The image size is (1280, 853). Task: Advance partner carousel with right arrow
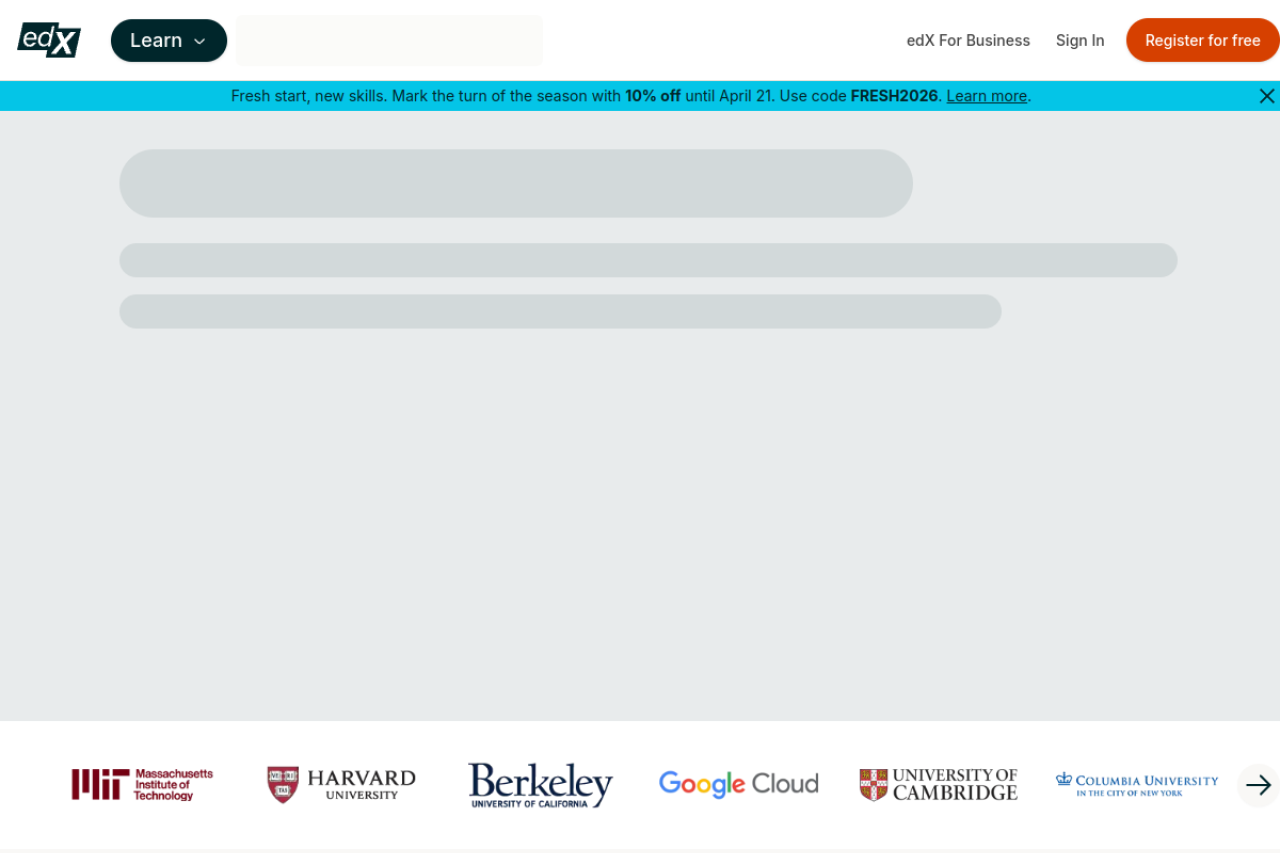(x=1258, y=785)
